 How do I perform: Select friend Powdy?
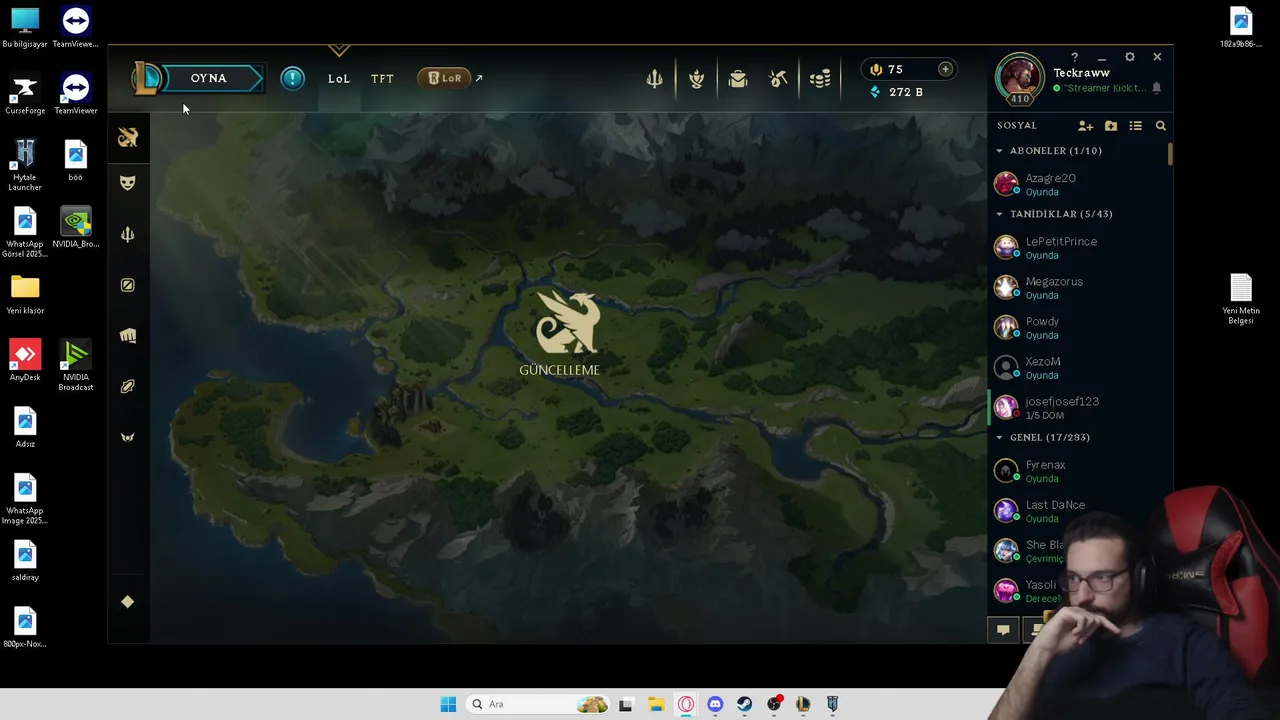pos(1078,327)
